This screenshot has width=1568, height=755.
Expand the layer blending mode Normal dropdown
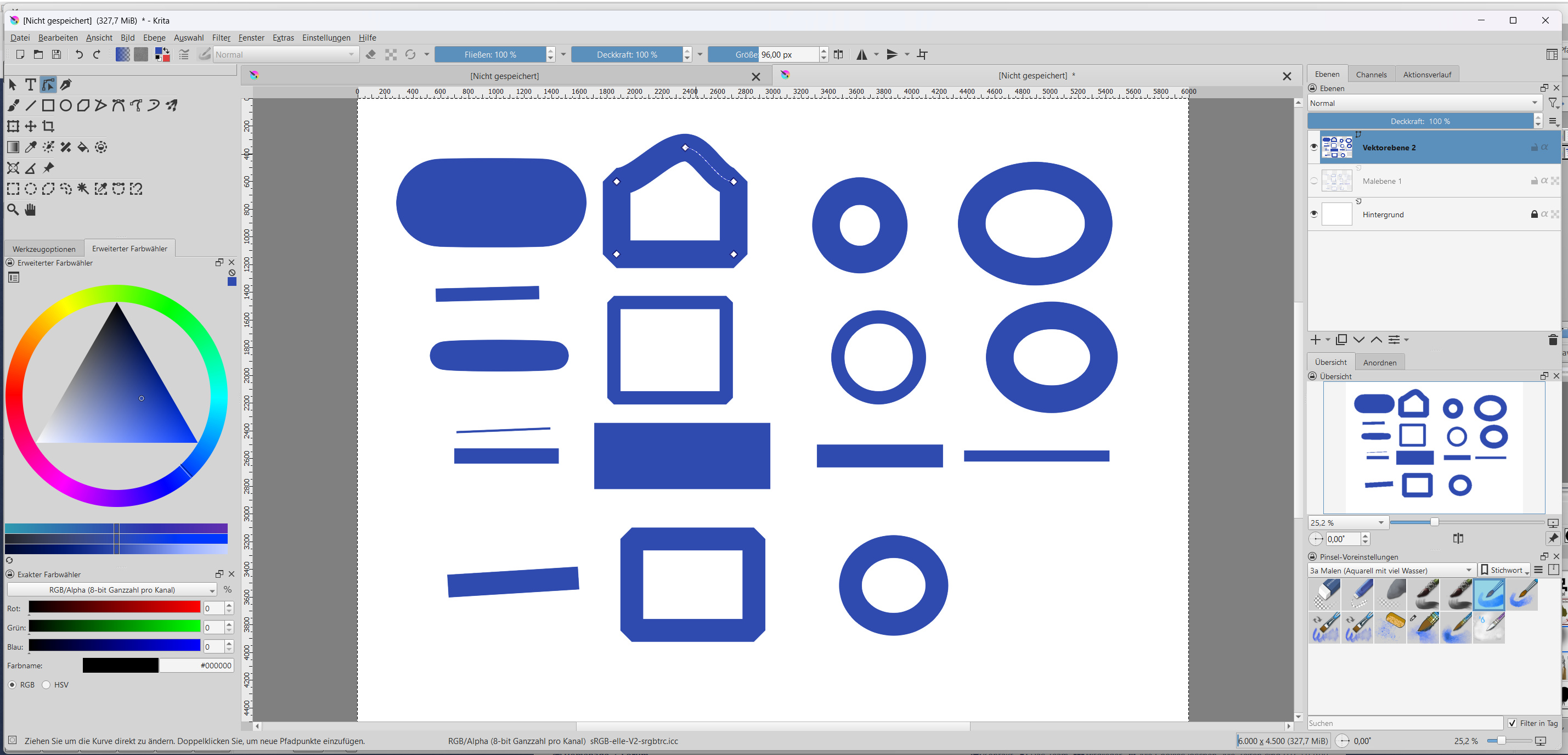tap(1423, 103)
